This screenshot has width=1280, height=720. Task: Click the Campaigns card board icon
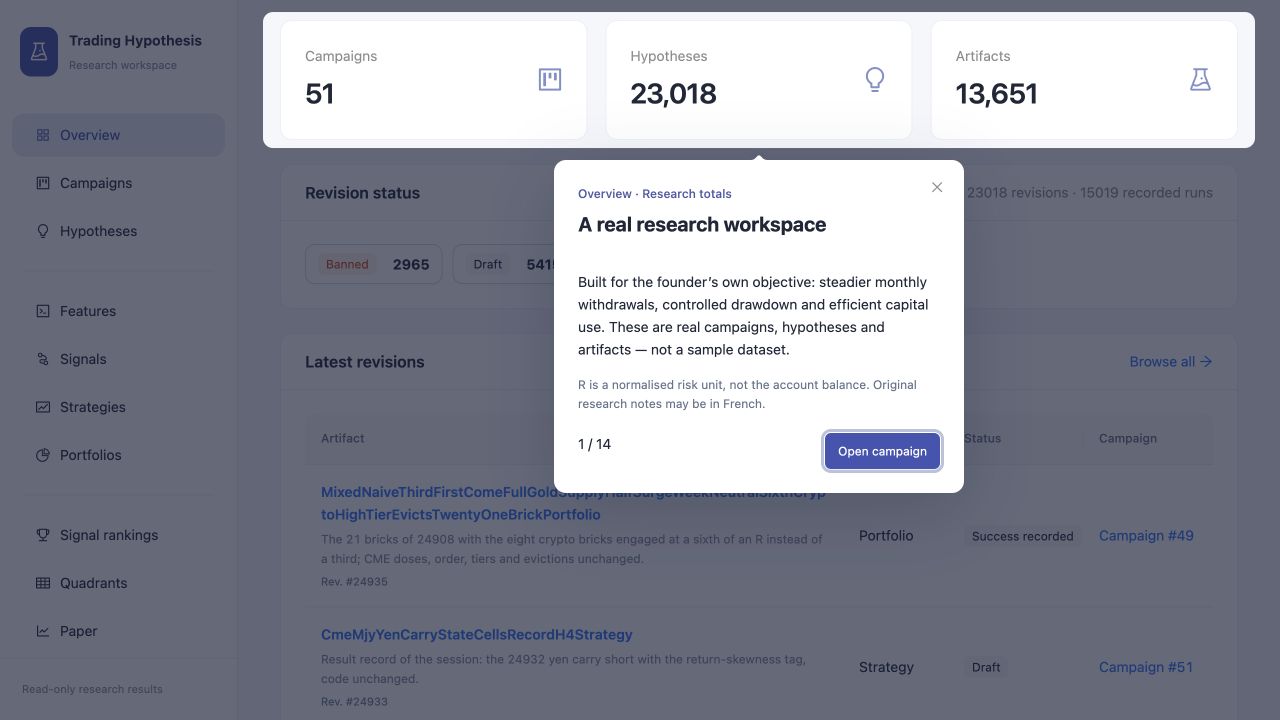[550, 80]
